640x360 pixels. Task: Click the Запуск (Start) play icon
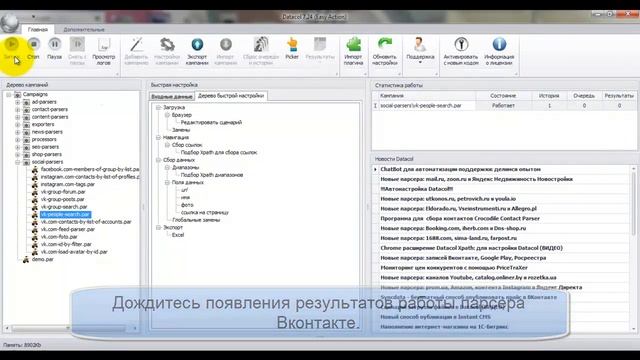12,44
